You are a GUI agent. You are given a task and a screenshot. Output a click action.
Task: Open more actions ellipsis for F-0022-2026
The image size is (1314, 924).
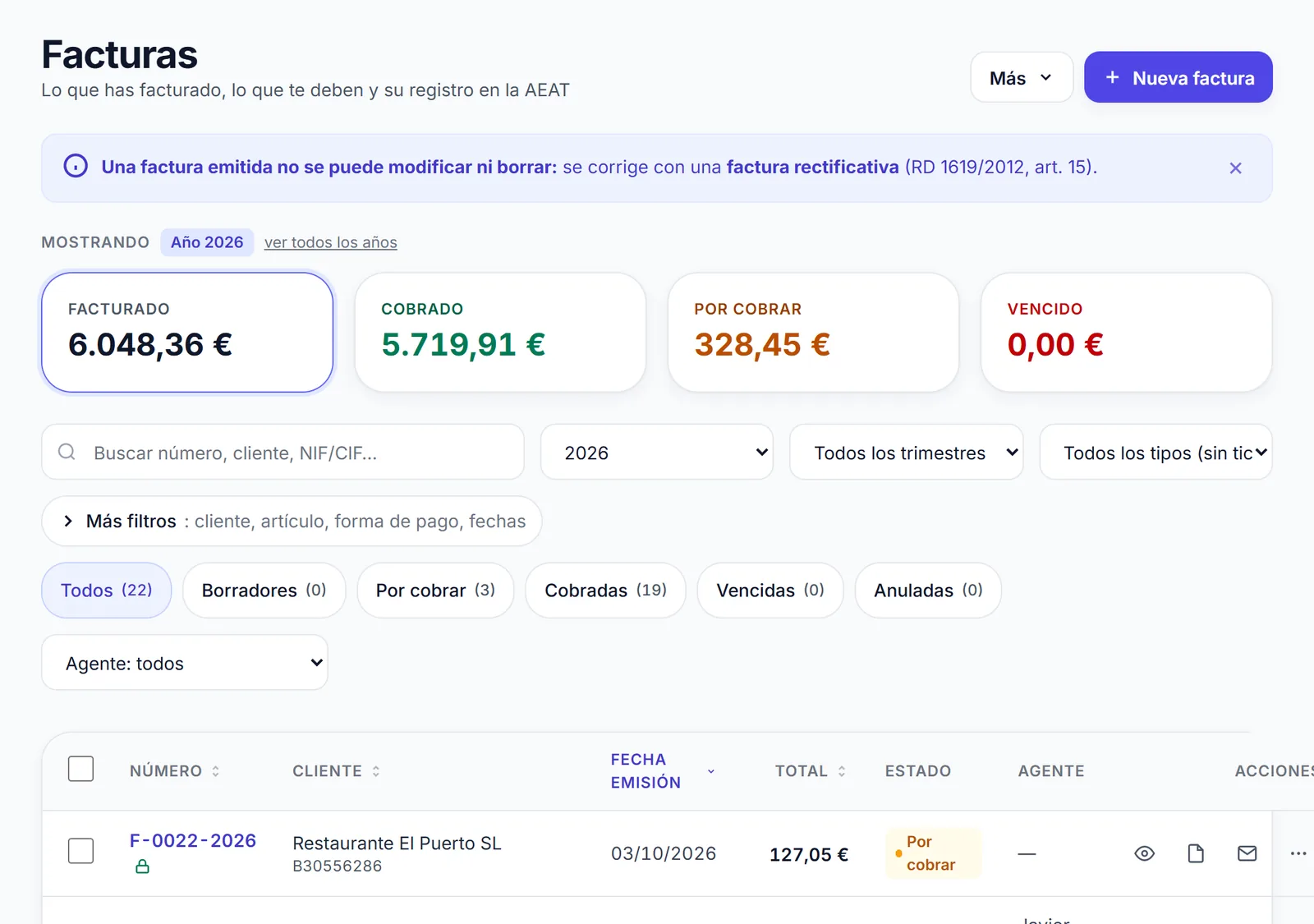[1298, 853]
